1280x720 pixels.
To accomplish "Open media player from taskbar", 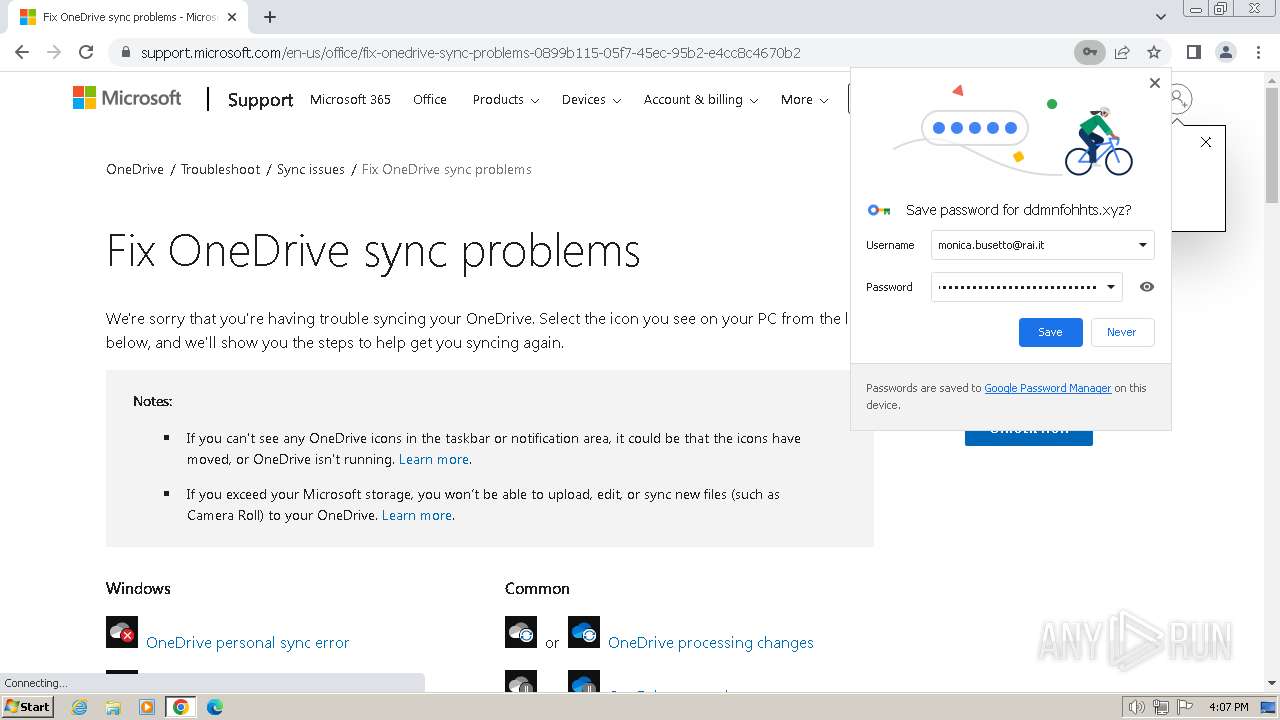I will [x=147, y=707].
